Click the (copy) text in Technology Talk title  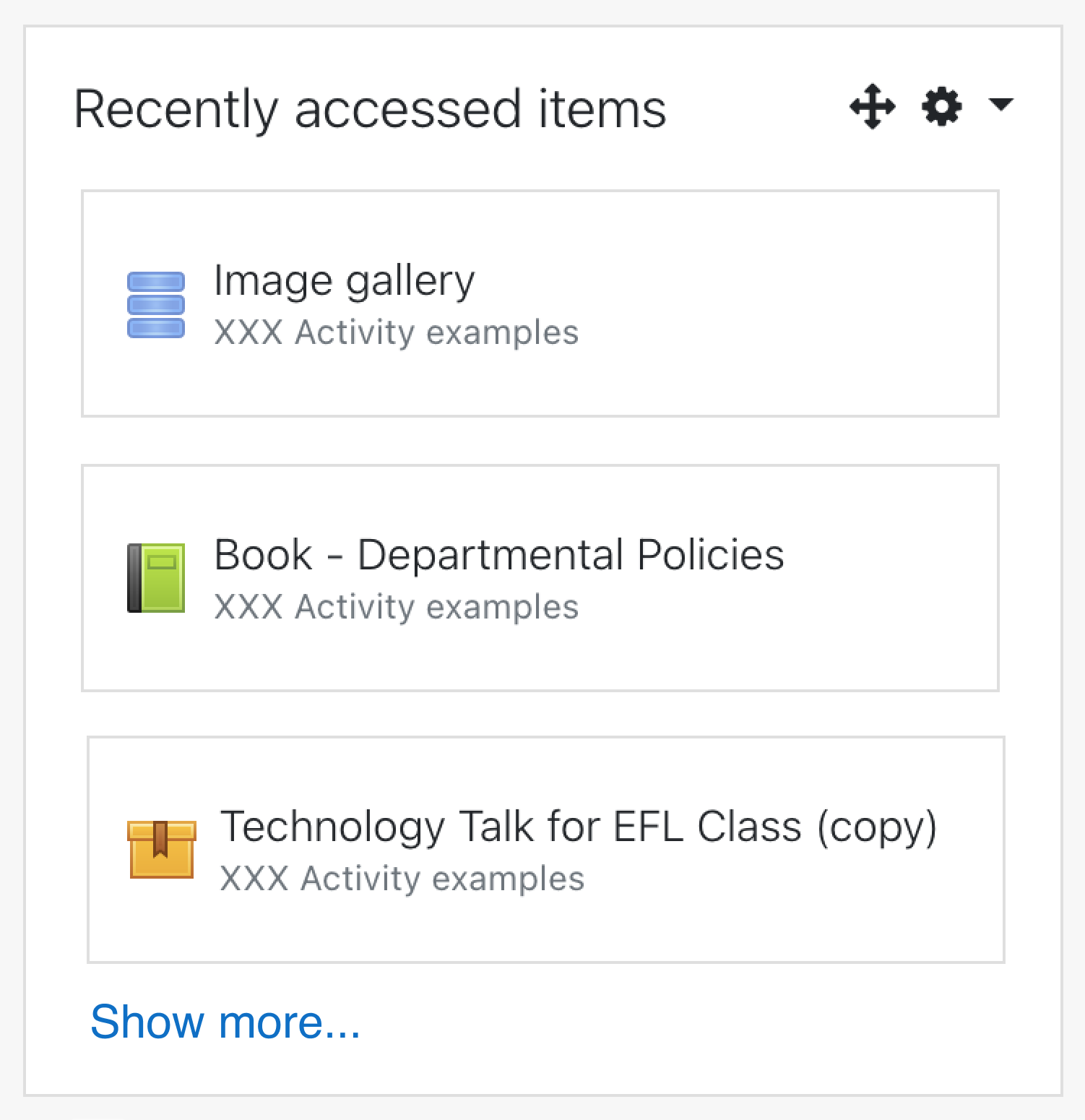point(878,827)
